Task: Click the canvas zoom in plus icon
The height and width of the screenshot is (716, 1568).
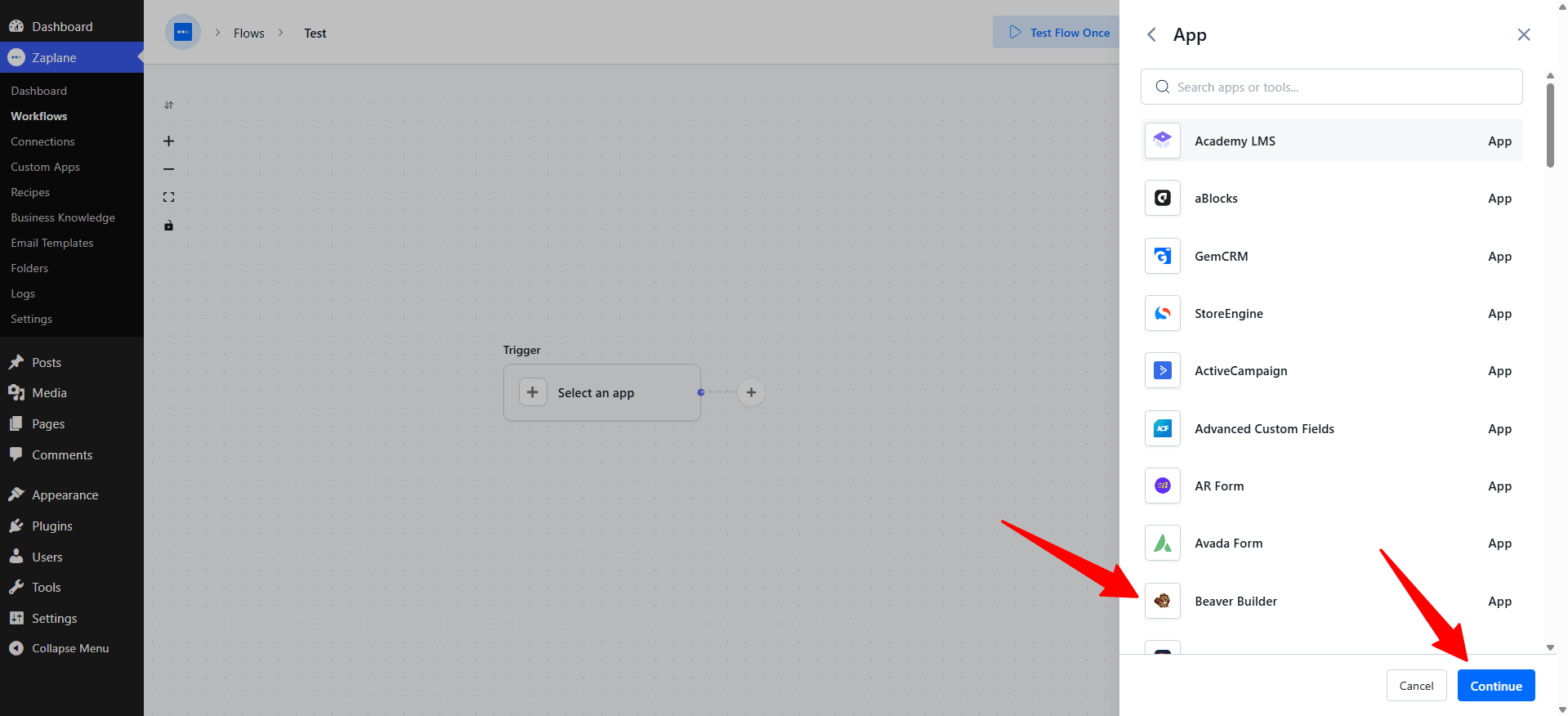Action: (168, 141)
